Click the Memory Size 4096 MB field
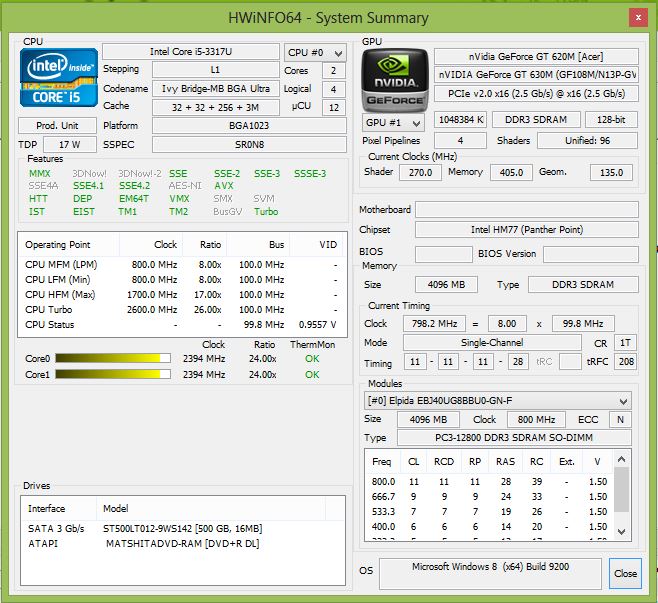This screenshot has height=603, width=658. tap(446, 285)
